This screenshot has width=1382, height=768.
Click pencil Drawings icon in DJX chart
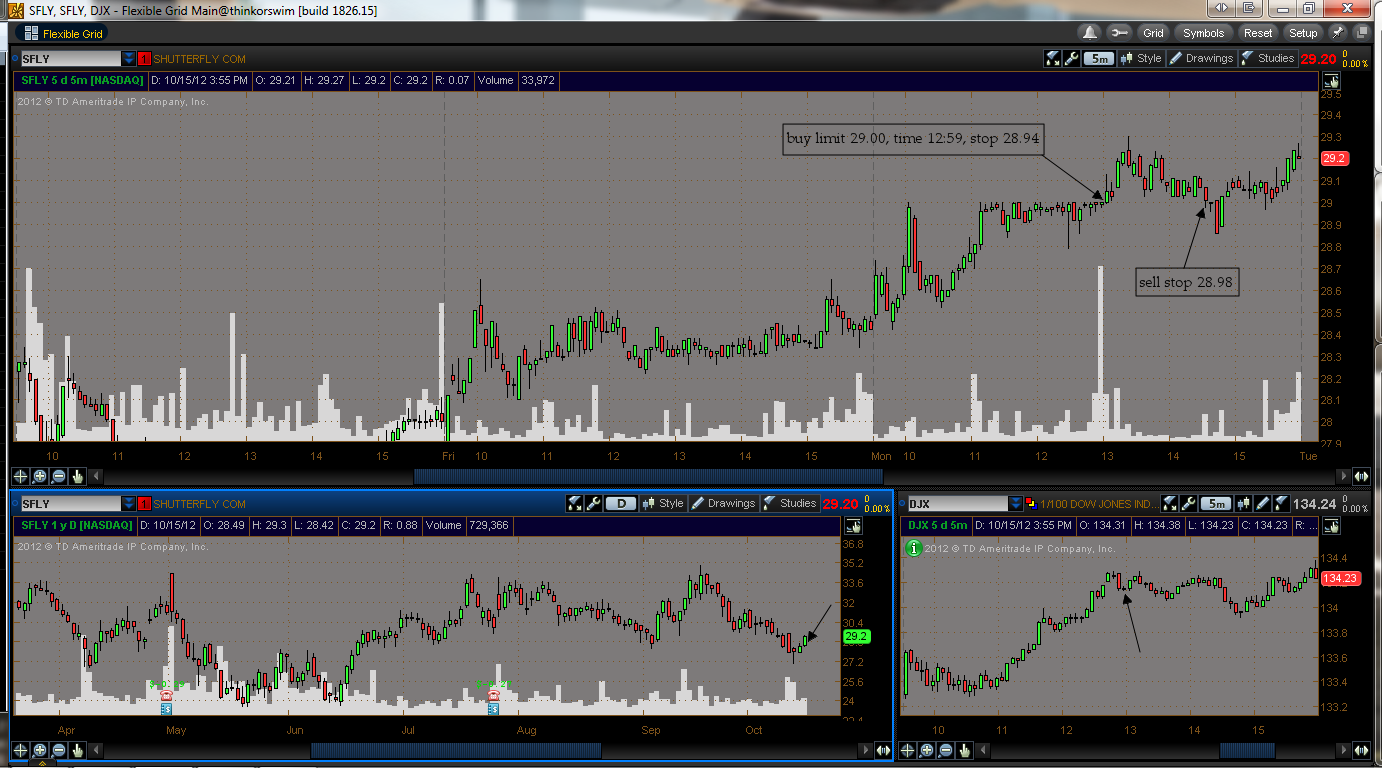[1263, 503]
